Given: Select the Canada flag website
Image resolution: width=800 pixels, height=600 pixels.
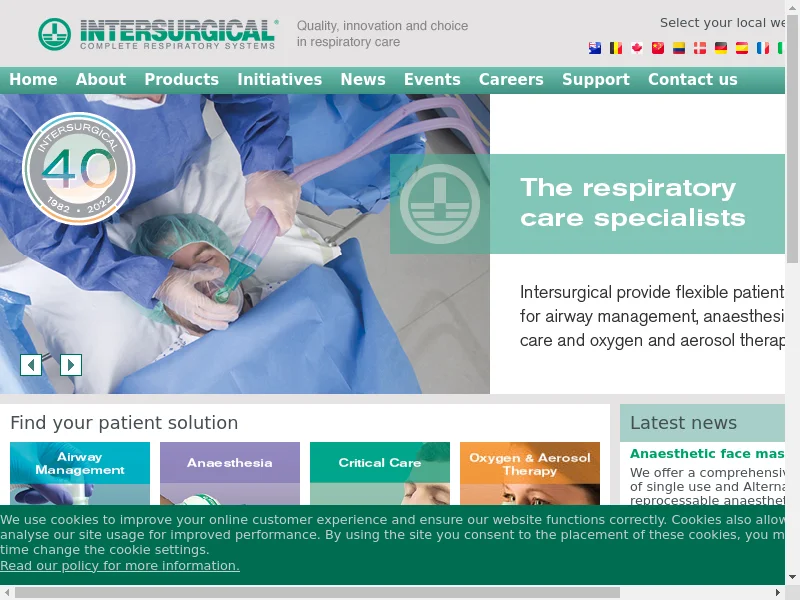Looking at the screenshot, I should tap(637, 48).
